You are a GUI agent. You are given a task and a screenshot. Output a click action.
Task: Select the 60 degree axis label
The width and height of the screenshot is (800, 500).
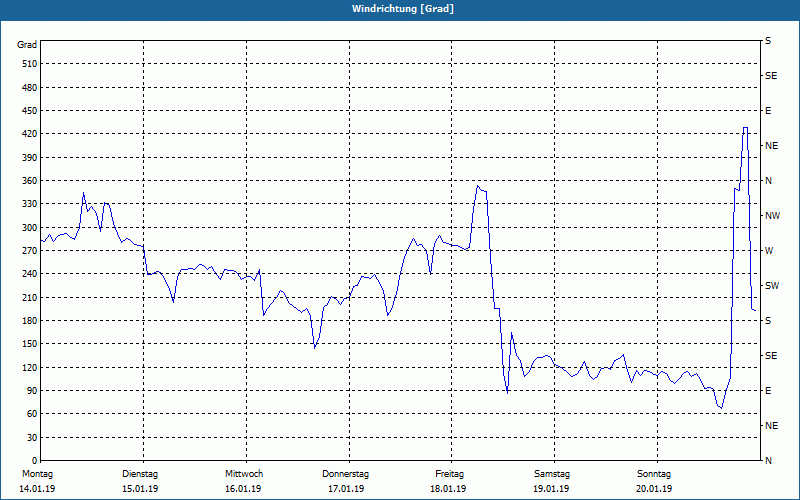(x=32, y=414)
